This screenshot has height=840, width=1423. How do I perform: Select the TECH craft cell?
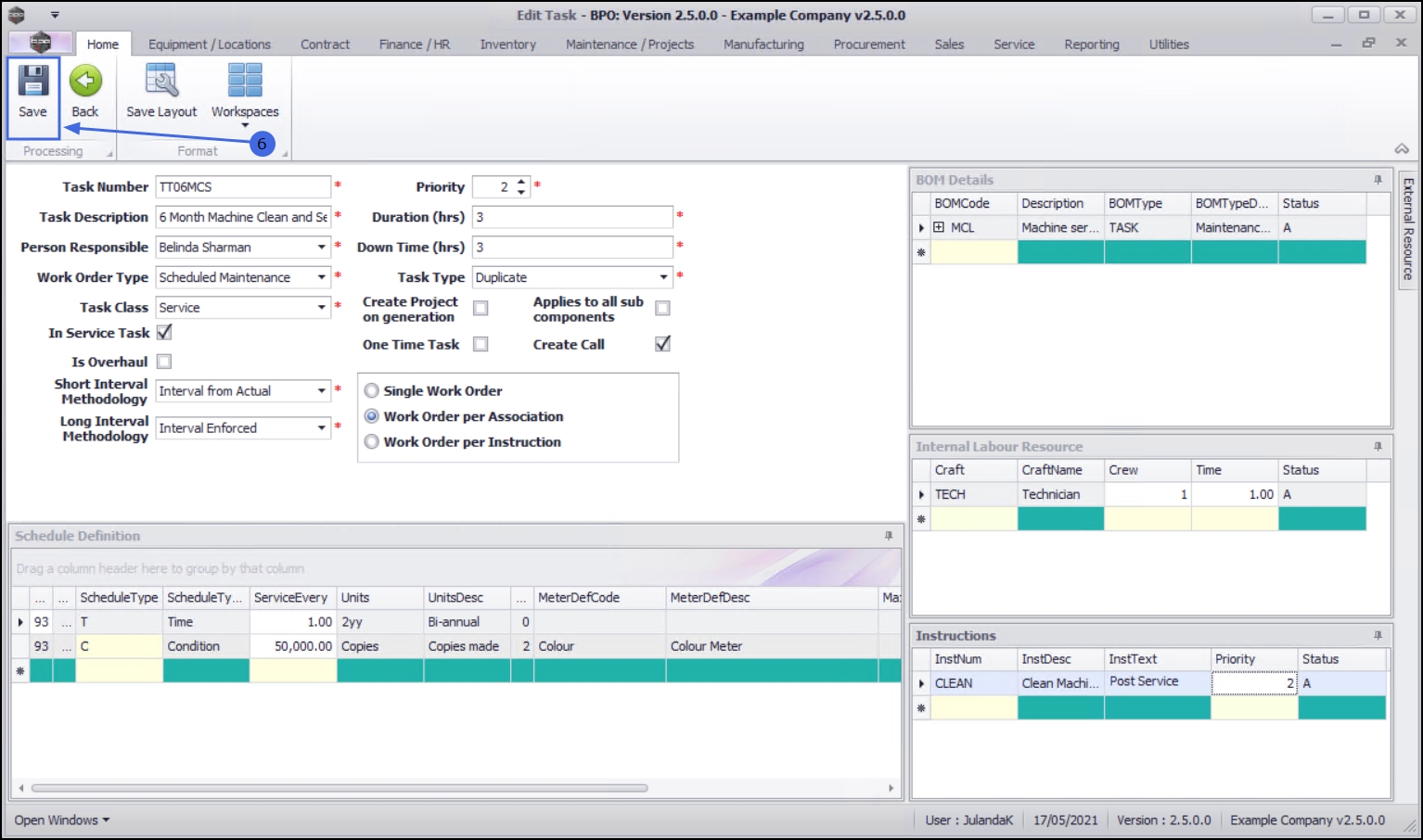[x=974, y=495]
